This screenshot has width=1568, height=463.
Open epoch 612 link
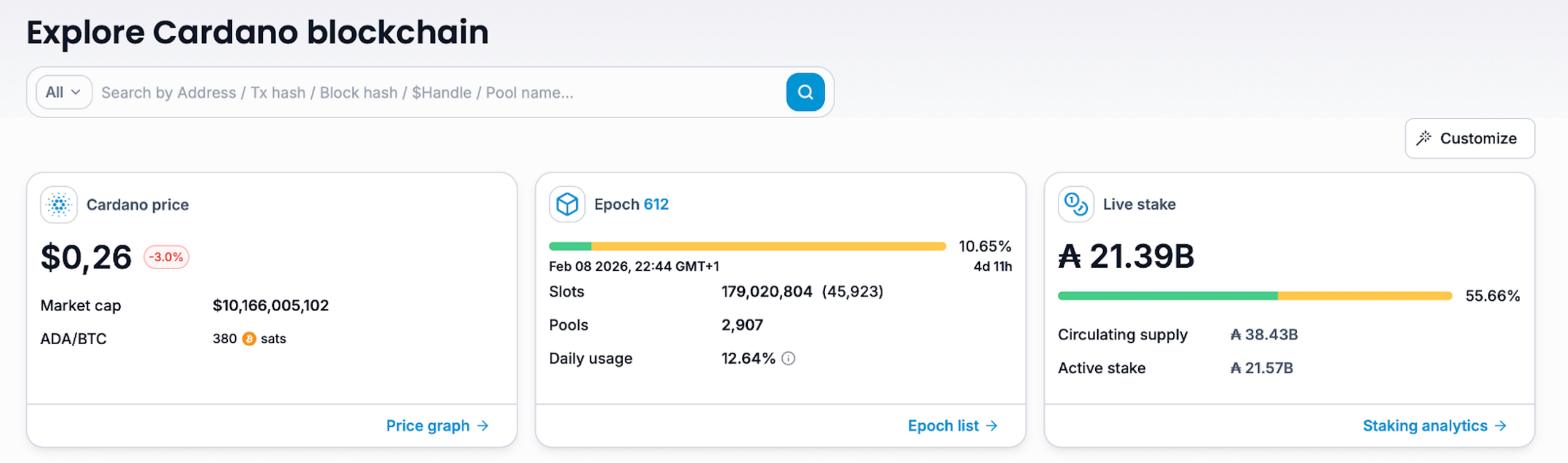[656, 204]
